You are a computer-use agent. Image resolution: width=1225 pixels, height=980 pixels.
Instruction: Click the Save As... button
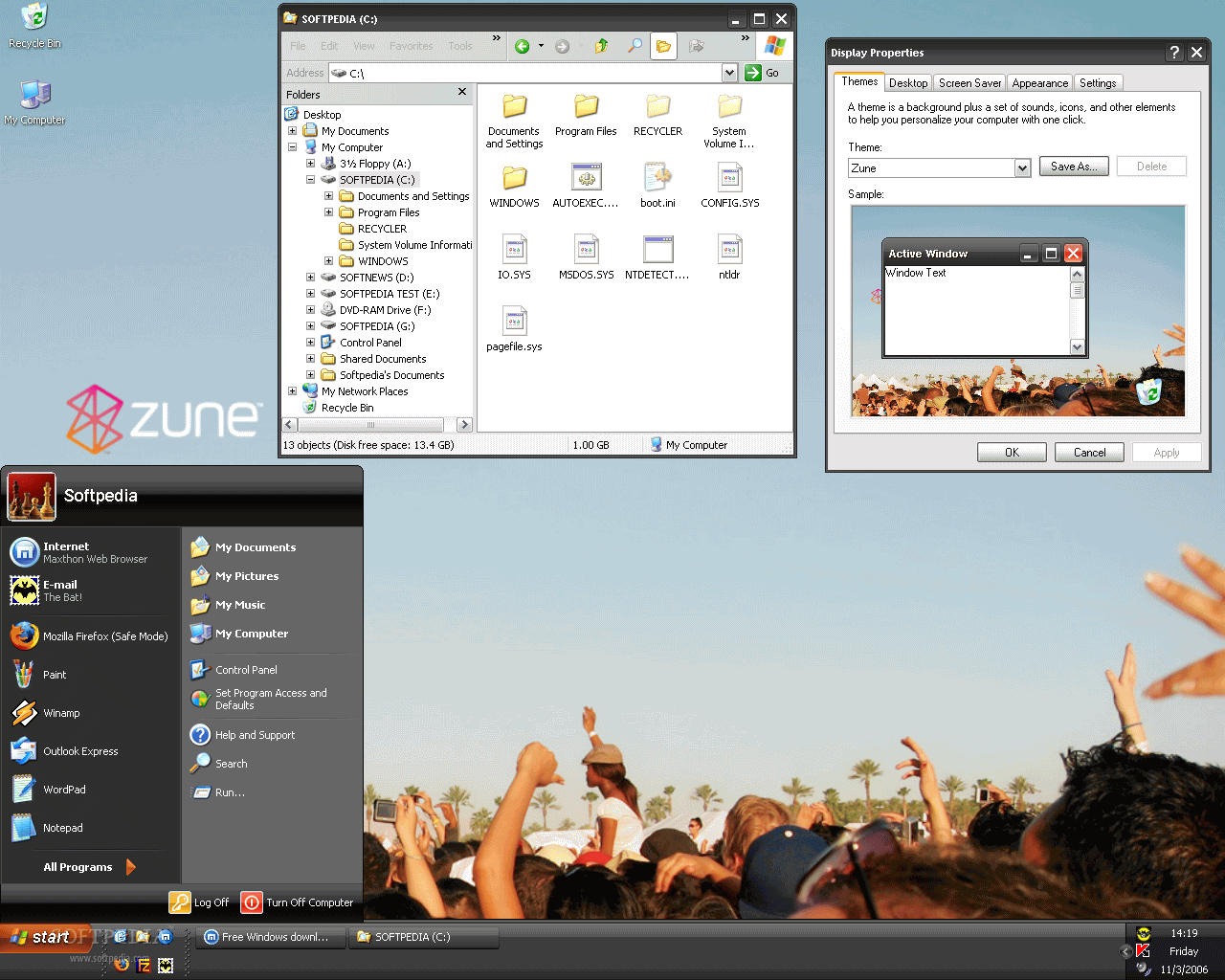(1074, 167)
